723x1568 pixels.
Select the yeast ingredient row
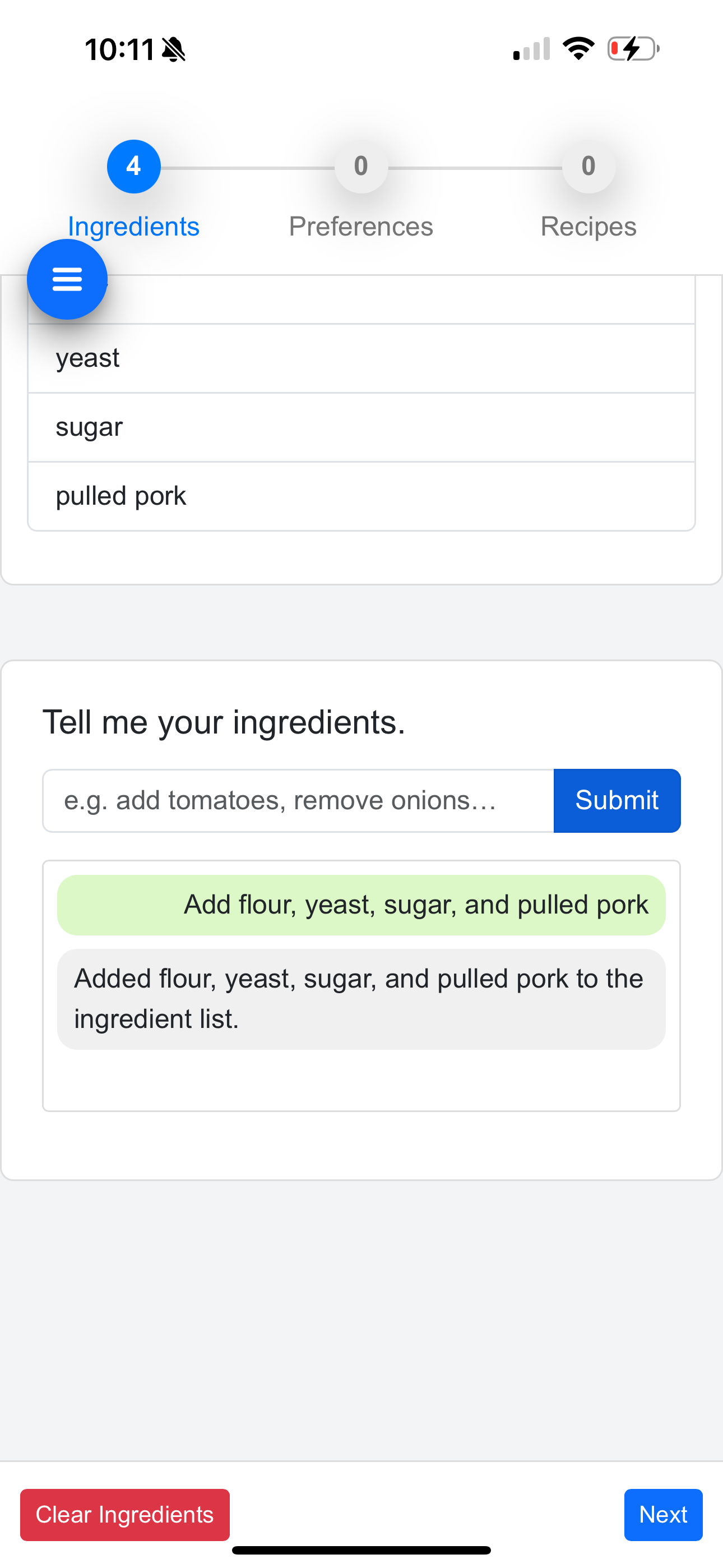click(x=361, y=358)
